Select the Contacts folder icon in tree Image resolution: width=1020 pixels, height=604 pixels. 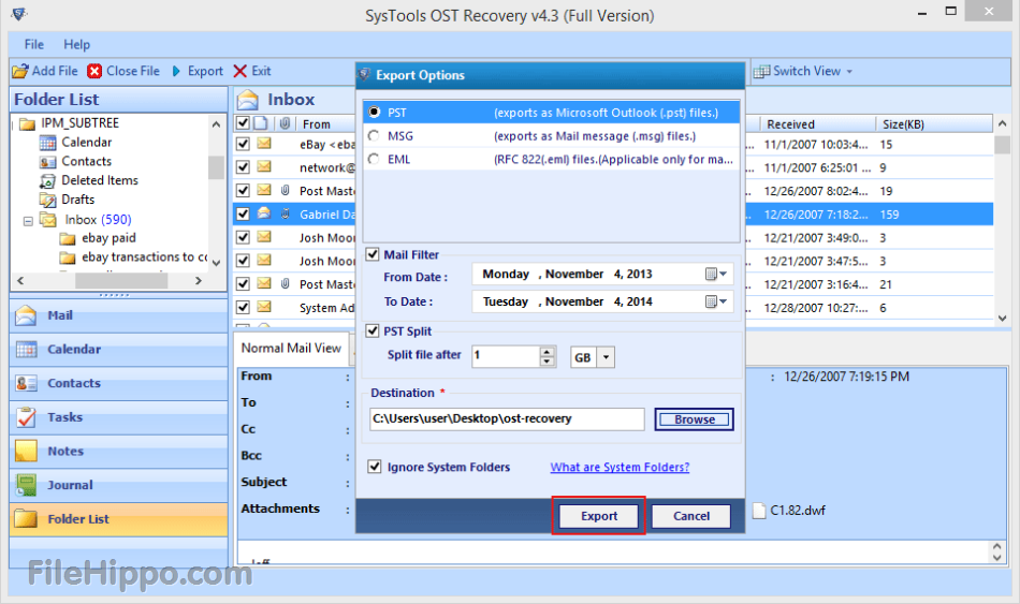point(47,161)
